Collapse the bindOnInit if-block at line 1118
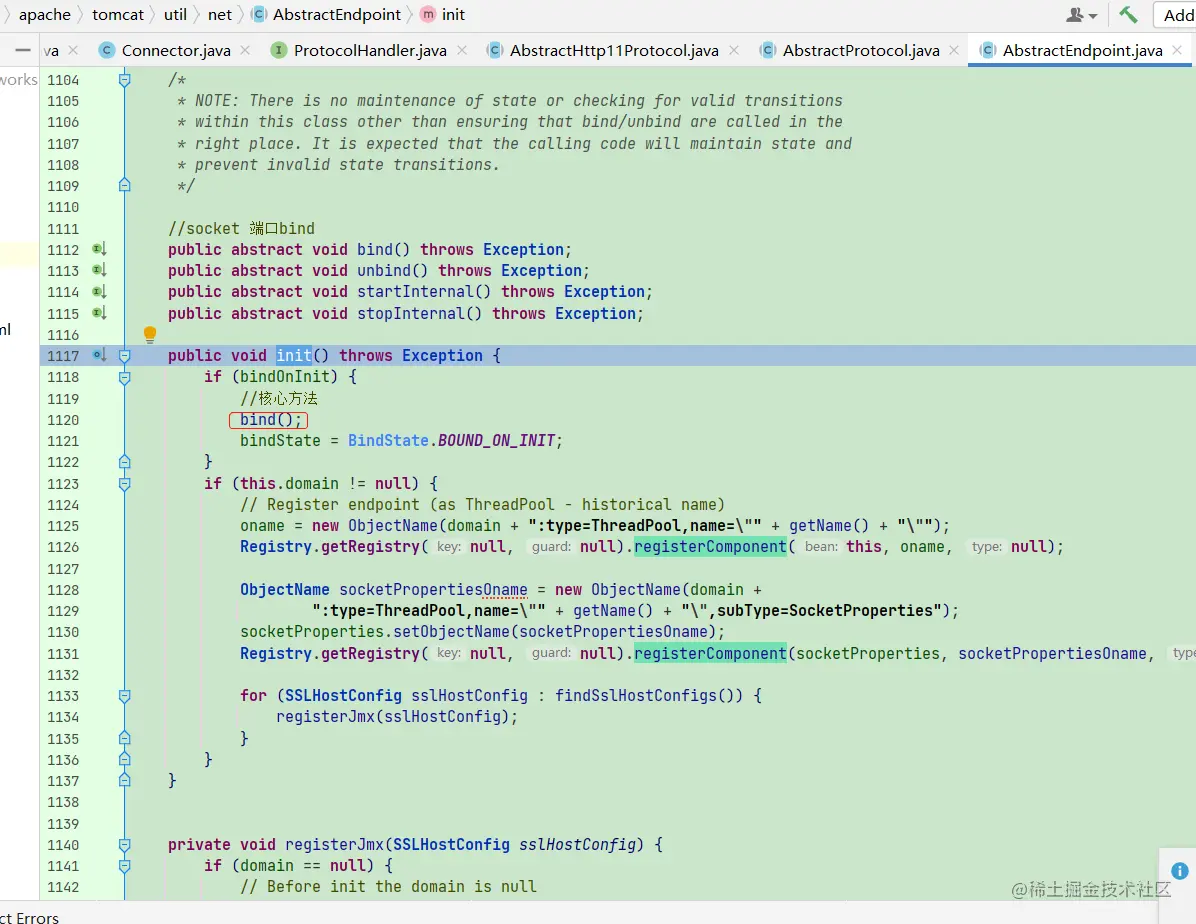This screenshot has height=924, width=1196. point(124,377)
